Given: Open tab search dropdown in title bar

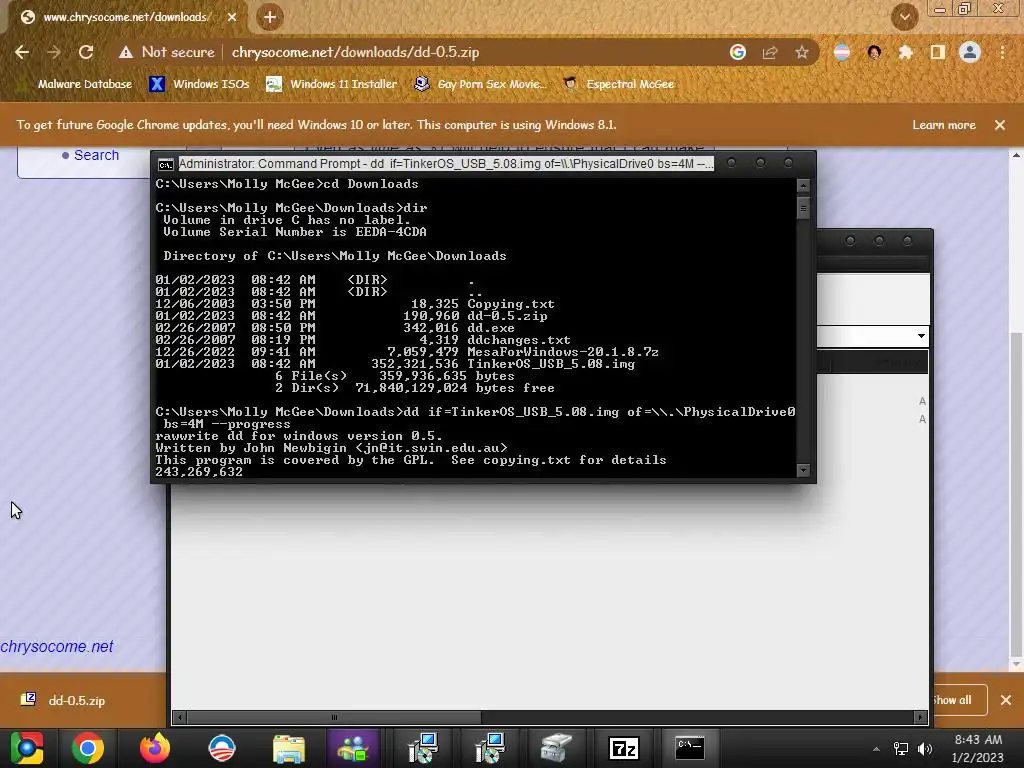Looking at the screenshot, I should click(904, 18).
